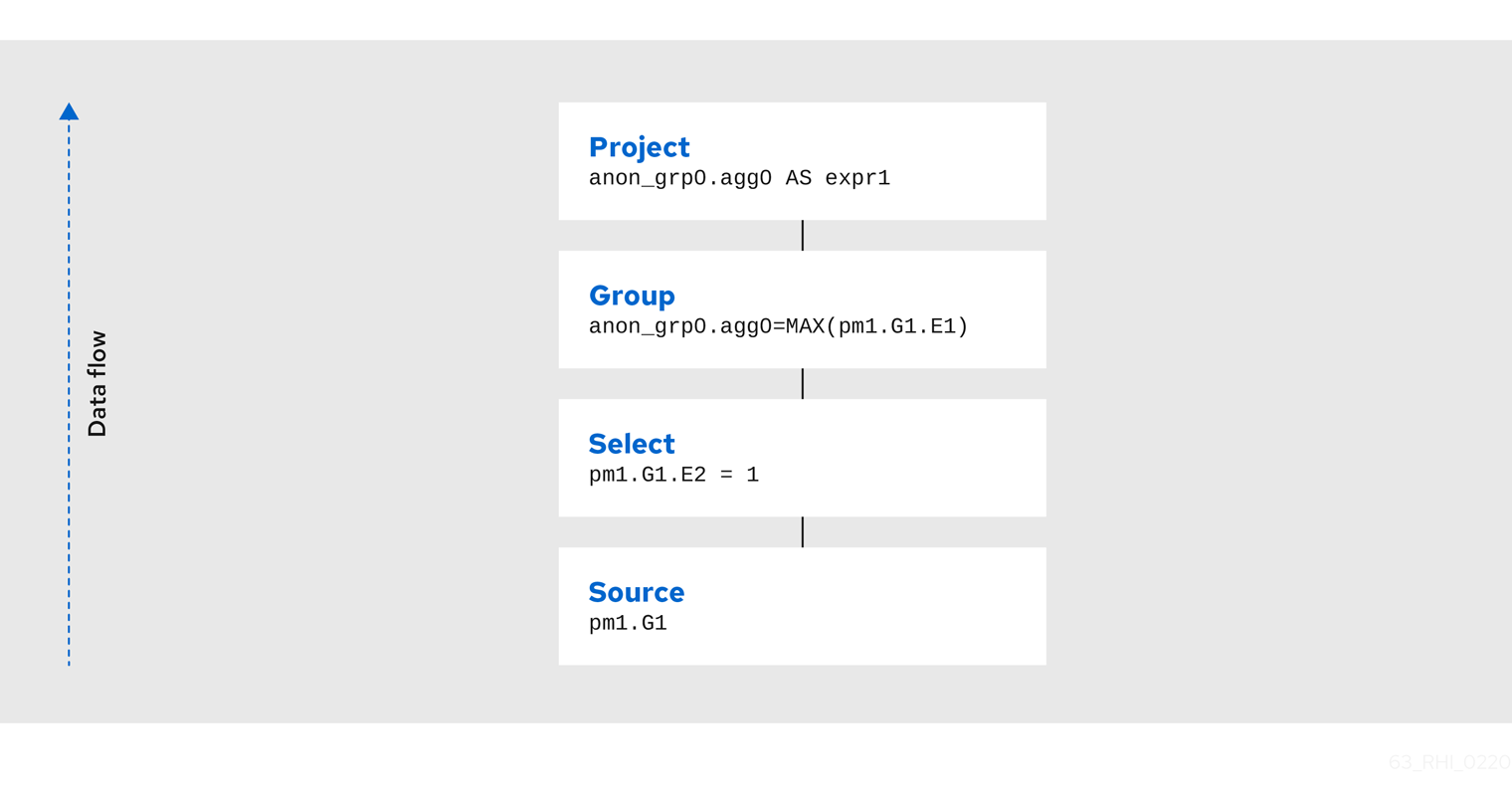
Task: Click connector line between Group and Select
Action: [x=803, y=384]
